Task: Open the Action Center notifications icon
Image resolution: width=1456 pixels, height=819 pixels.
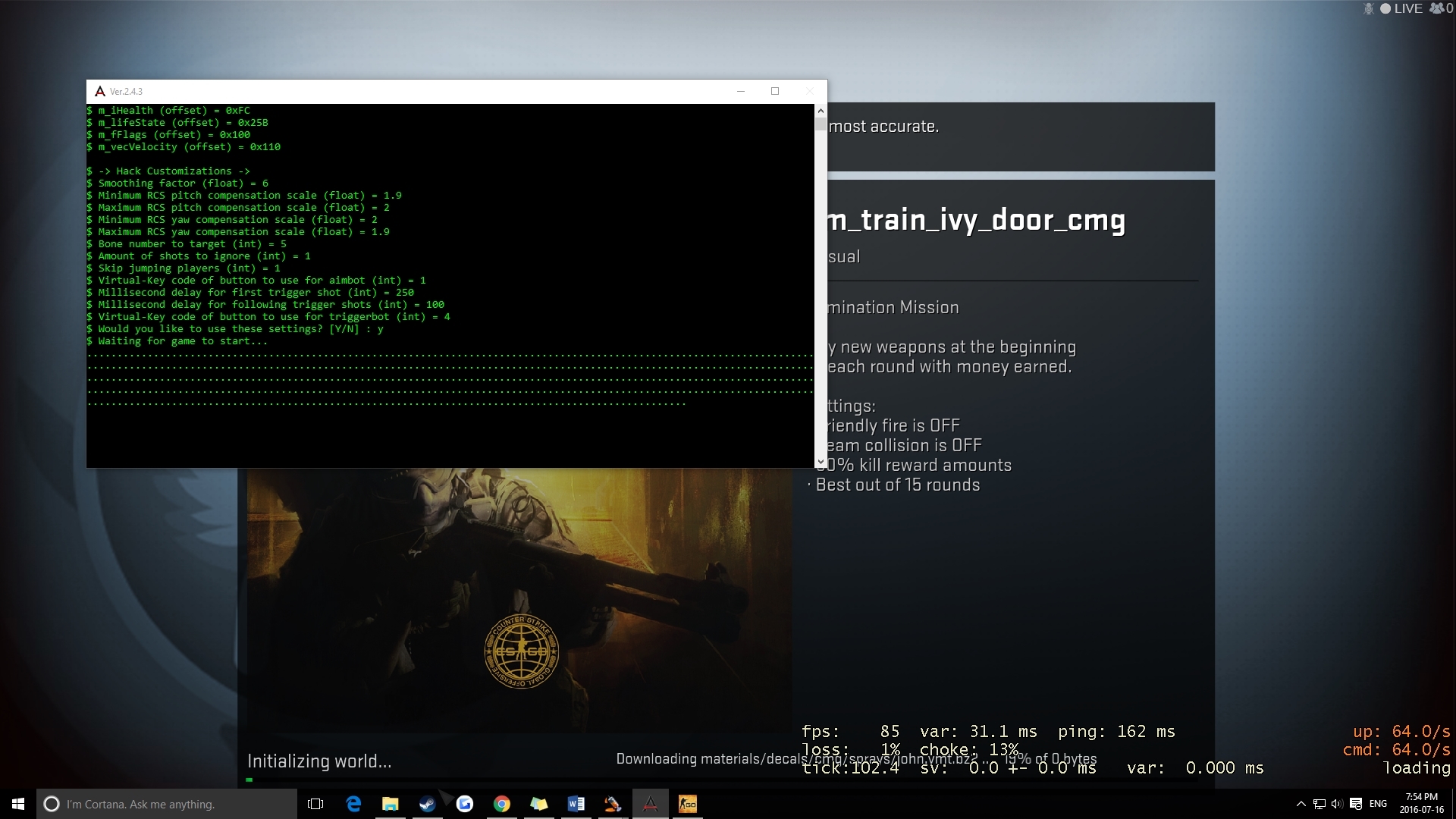Action: tap(1356, 804)
